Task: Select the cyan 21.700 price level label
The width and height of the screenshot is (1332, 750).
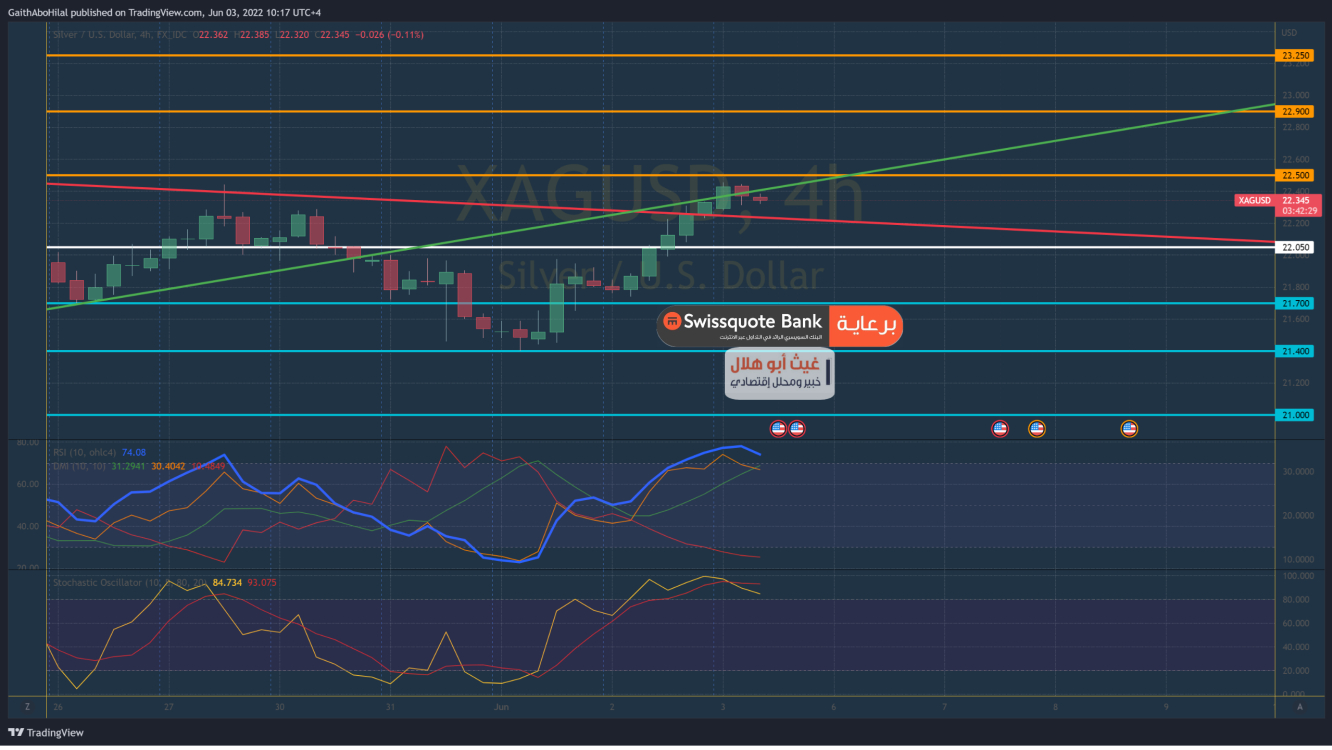Action: click(x=1296, y=303)
